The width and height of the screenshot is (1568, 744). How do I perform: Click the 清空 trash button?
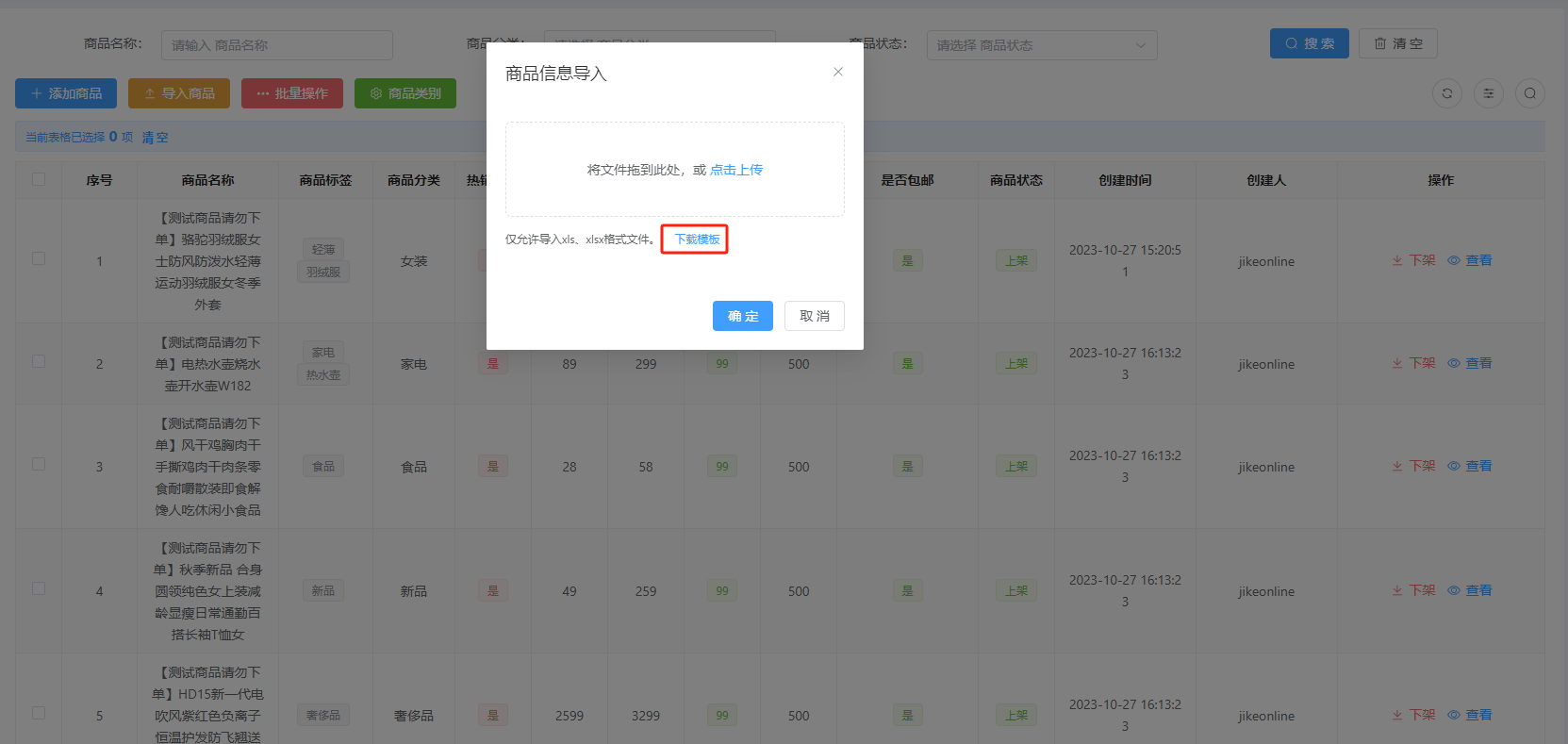tap(1397, 43)
